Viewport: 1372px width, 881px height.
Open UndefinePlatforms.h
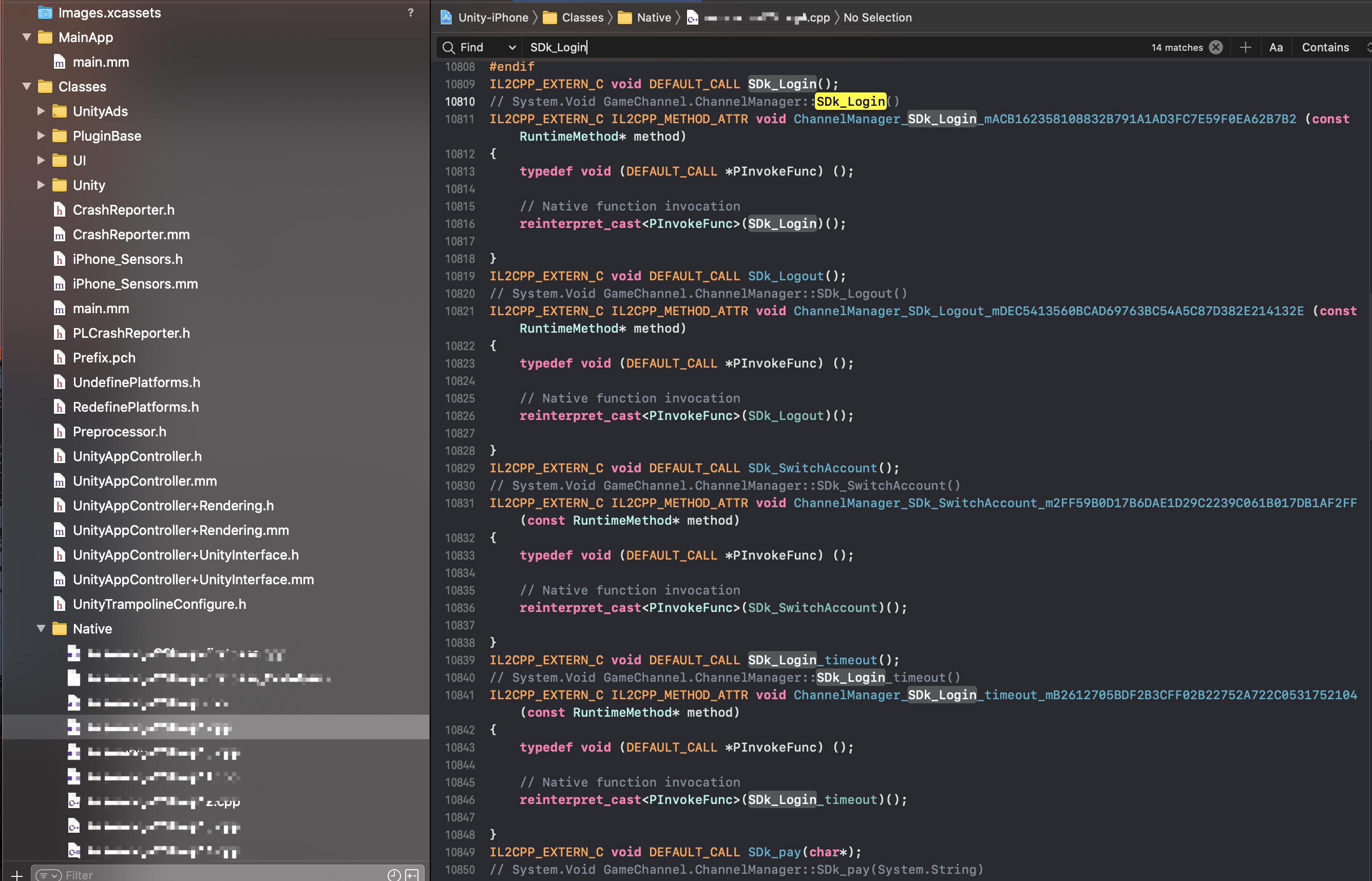click(136, 382)
